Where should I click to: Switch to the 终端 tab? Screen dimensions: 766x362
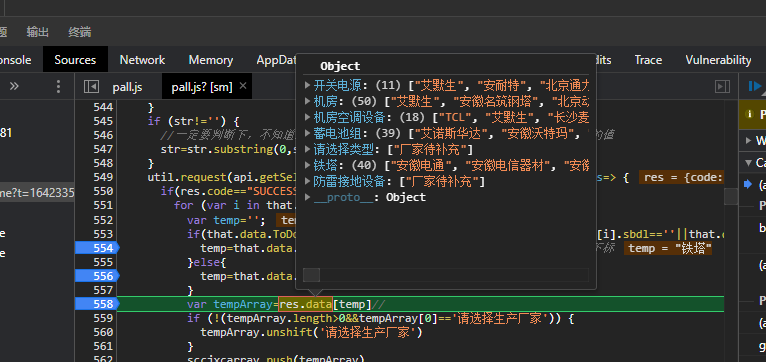[80, 32]
